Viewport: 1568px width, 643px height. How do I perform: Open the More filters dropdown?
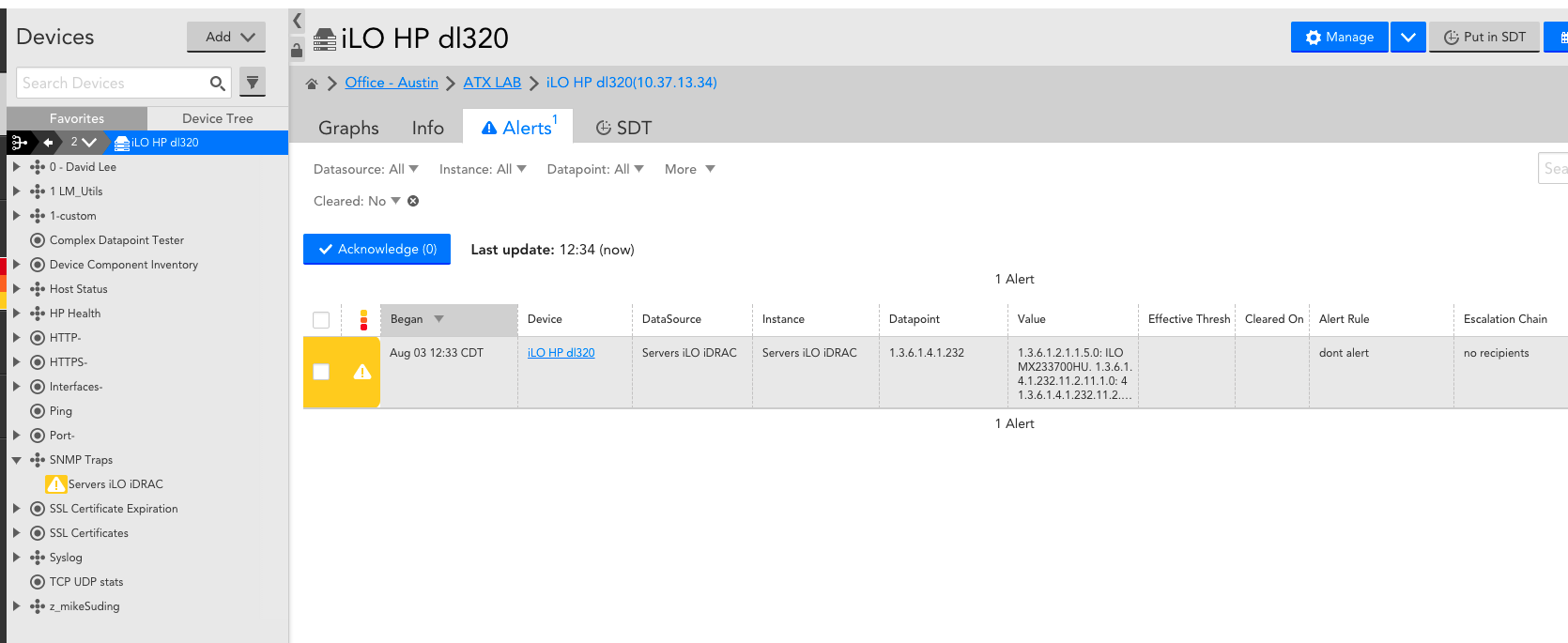pos(690,169)
